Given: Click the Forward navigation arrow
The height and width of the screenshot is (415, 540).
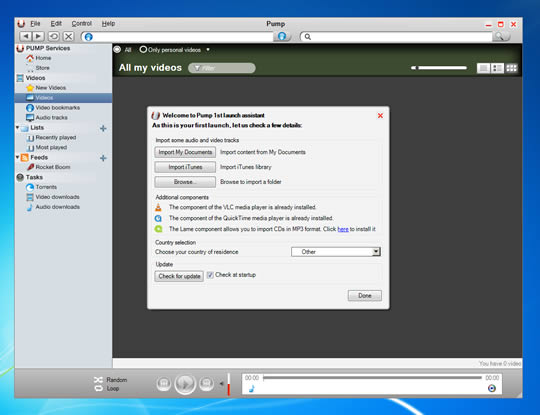Looking at the screenshot, I should point(38,36).
